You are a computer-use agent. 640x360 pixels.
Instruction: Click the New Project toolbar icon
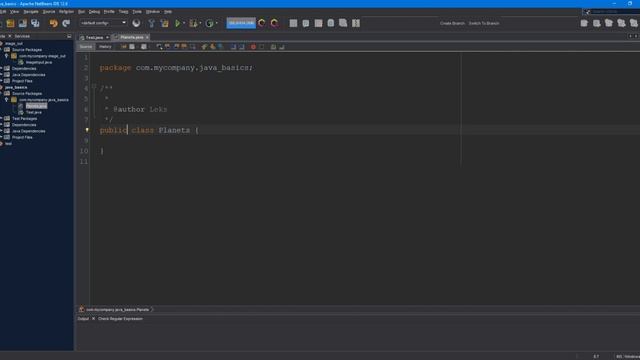[x=10, y=23]
